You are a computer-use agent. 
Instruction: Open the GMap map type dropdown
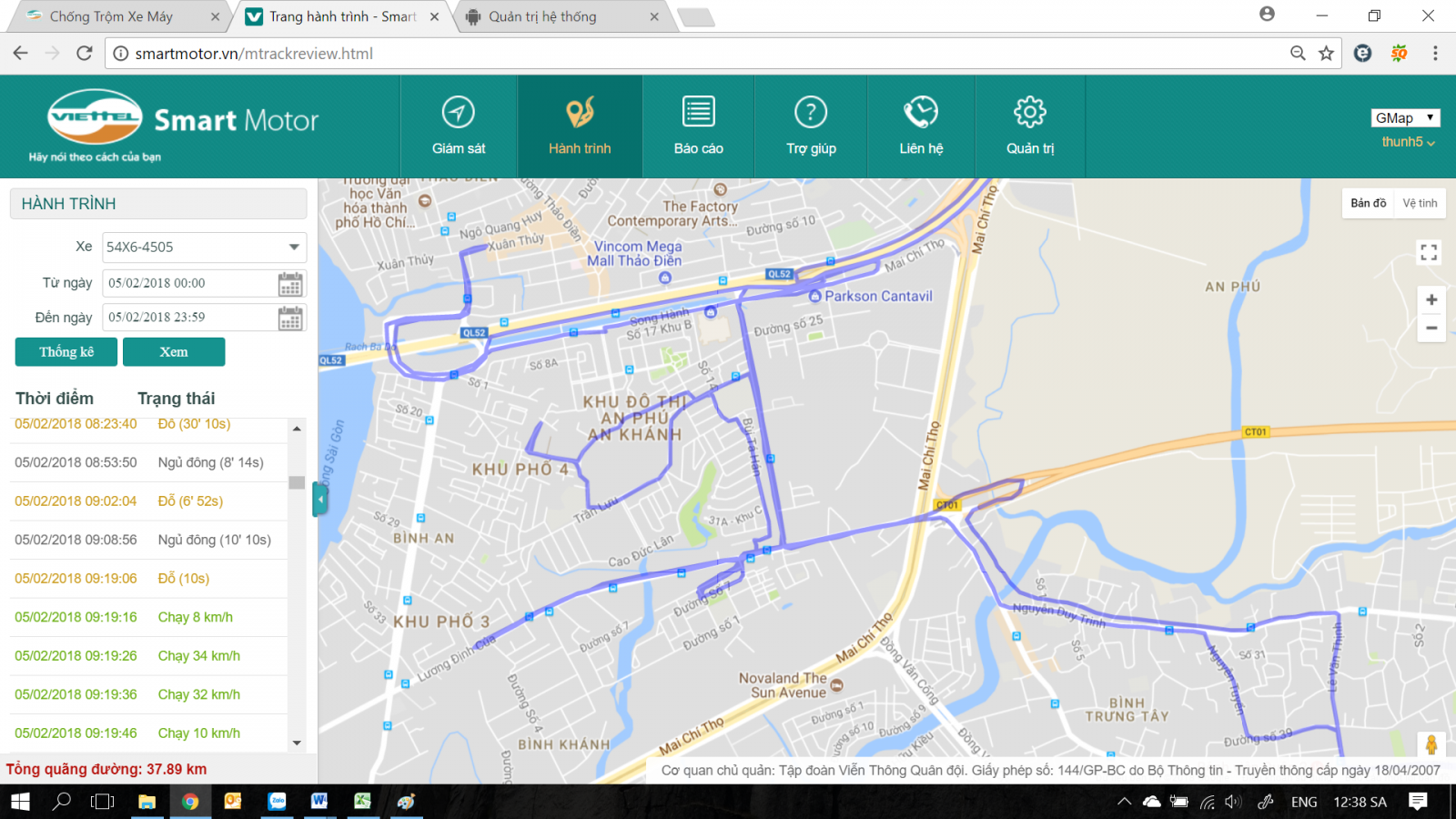click(x=1405, y=118)
